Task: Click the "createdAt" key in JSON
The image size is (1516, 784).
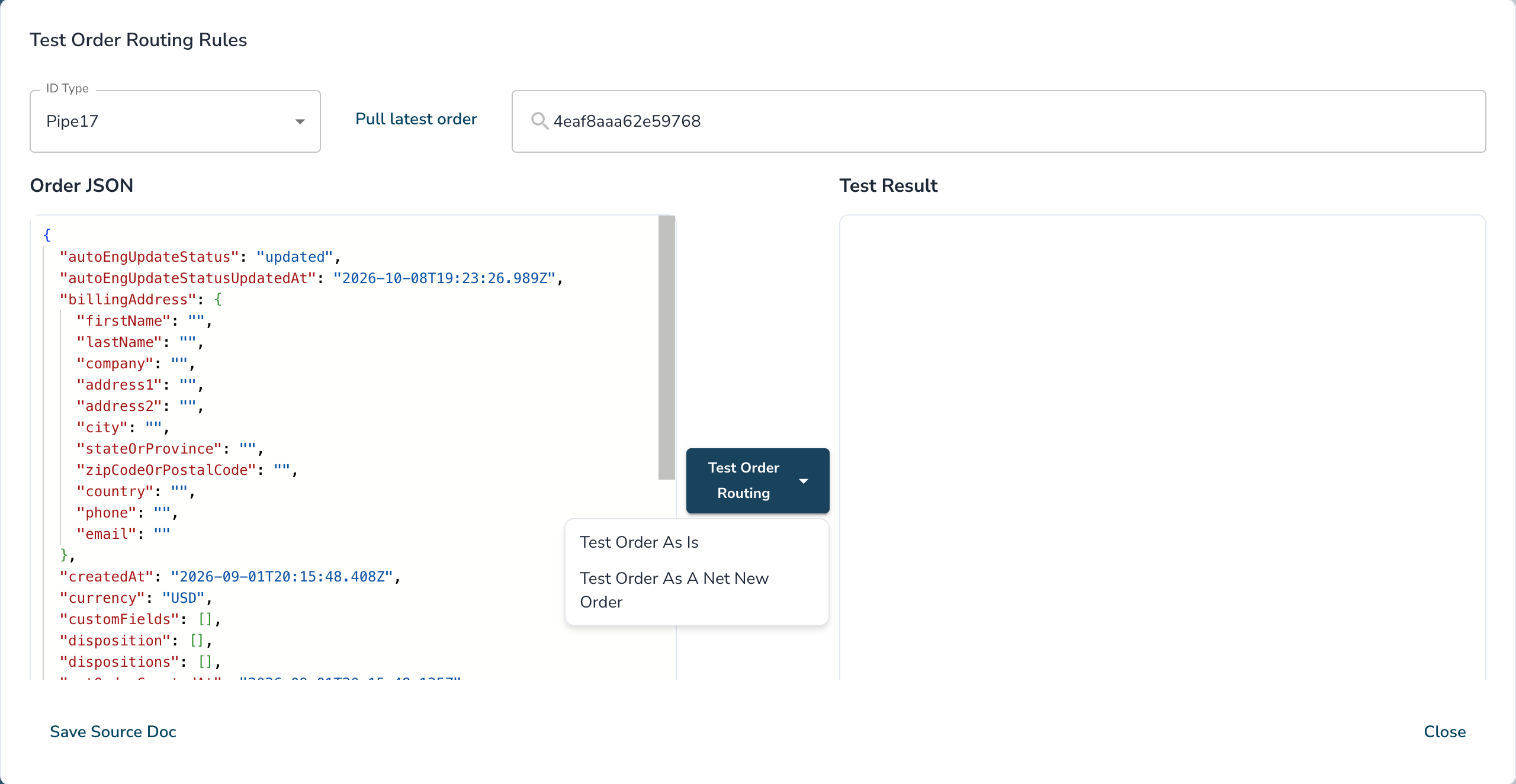Action: 108,577
